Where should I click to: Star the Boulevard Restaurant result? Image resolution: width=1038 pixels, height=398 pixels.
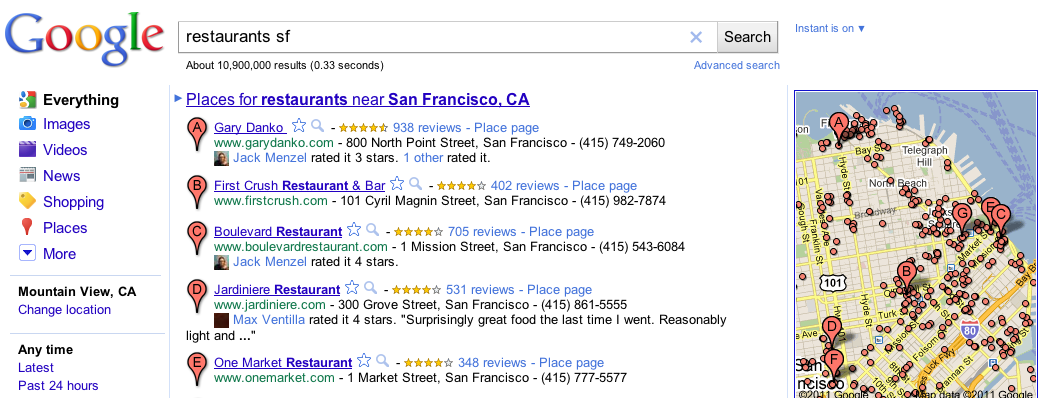pos(354,230)
